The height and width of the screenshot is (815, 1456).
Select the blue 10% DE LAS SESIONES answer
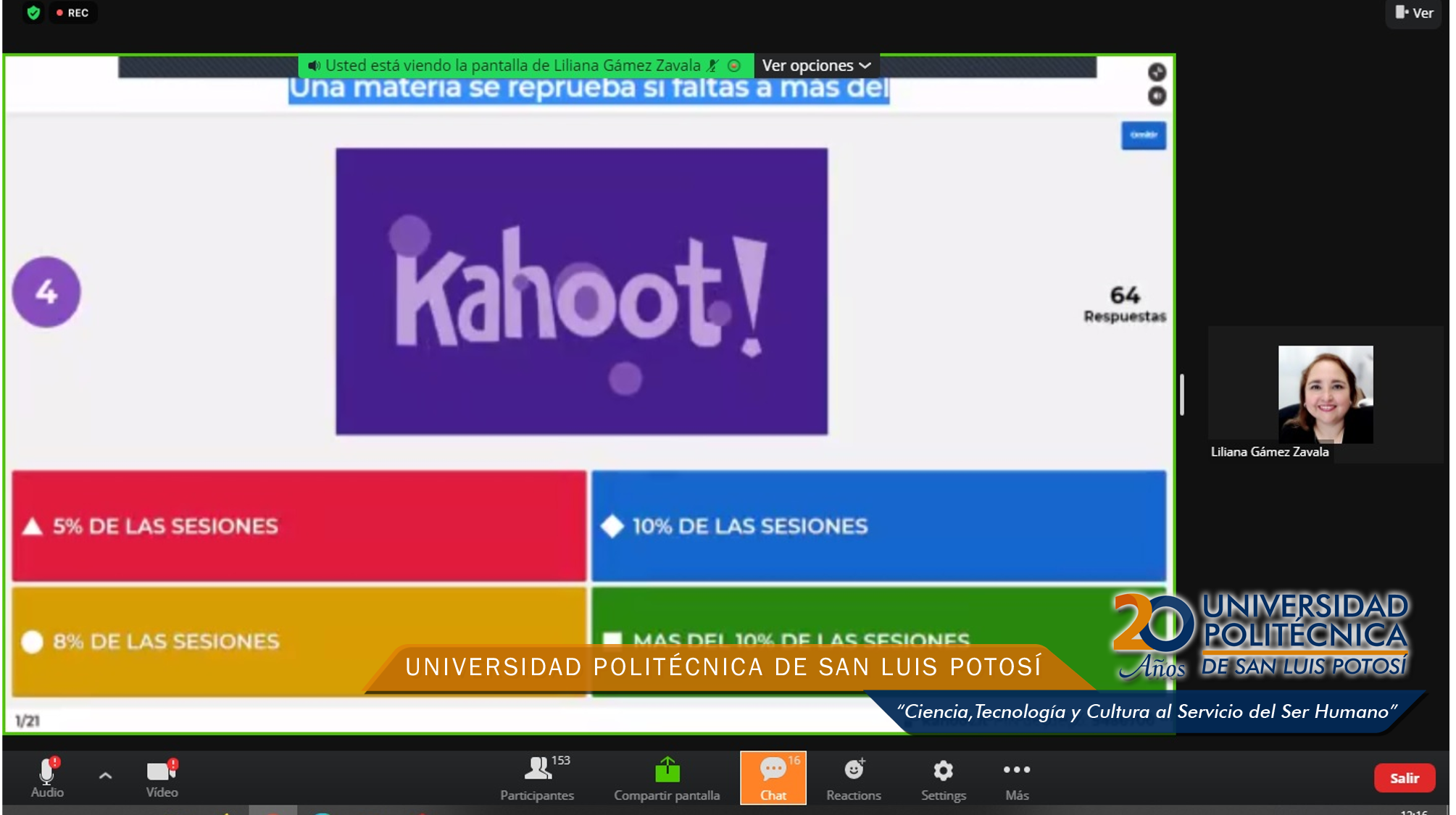click(878, 526)
